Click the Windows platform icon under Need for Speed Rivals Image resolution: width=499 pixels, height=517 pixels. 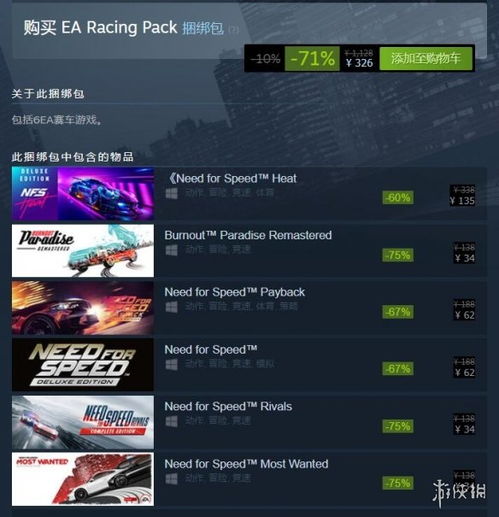pos(172,422)
